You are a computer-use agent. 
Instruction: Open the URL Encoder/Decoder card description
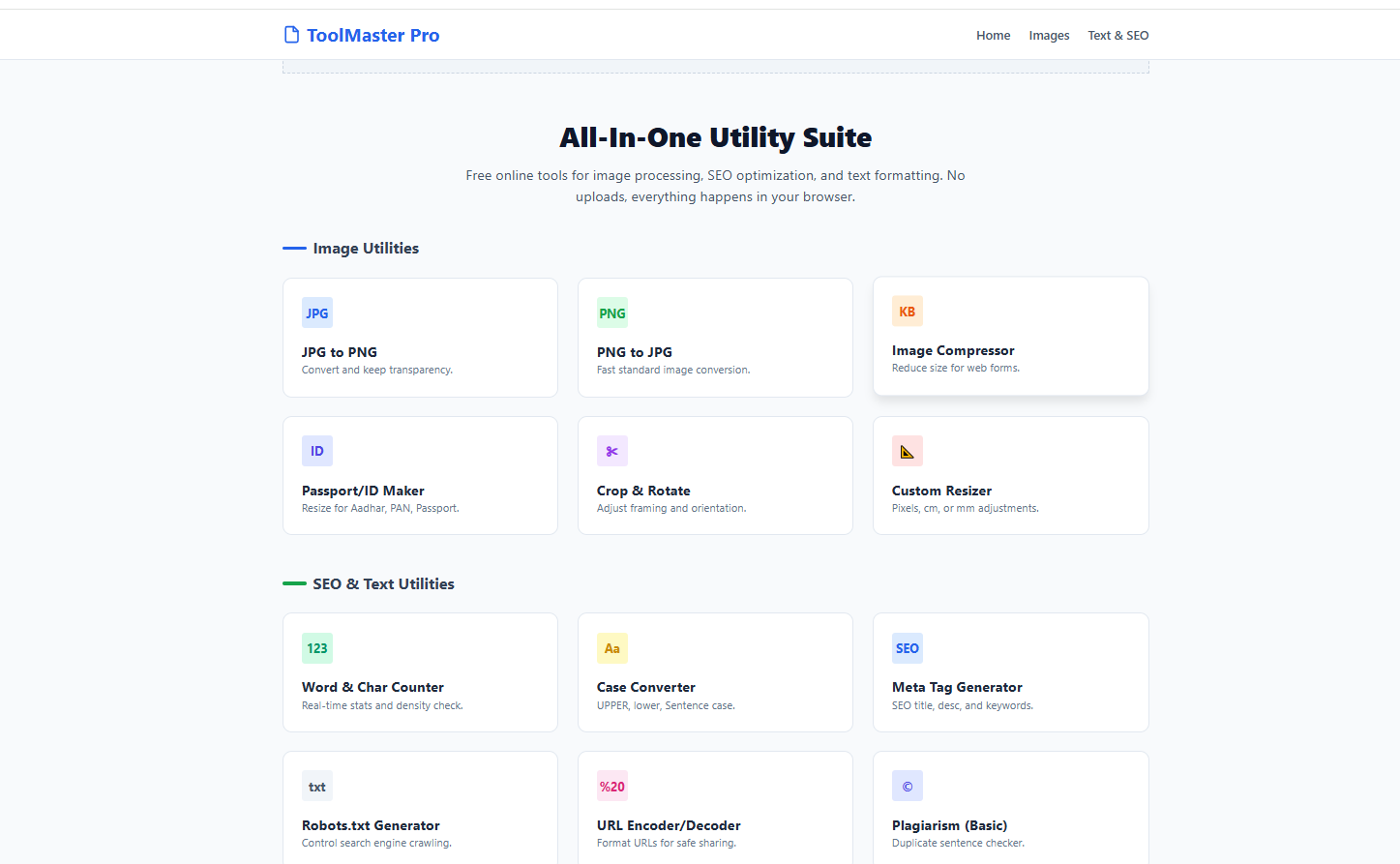tap(666, 843)
